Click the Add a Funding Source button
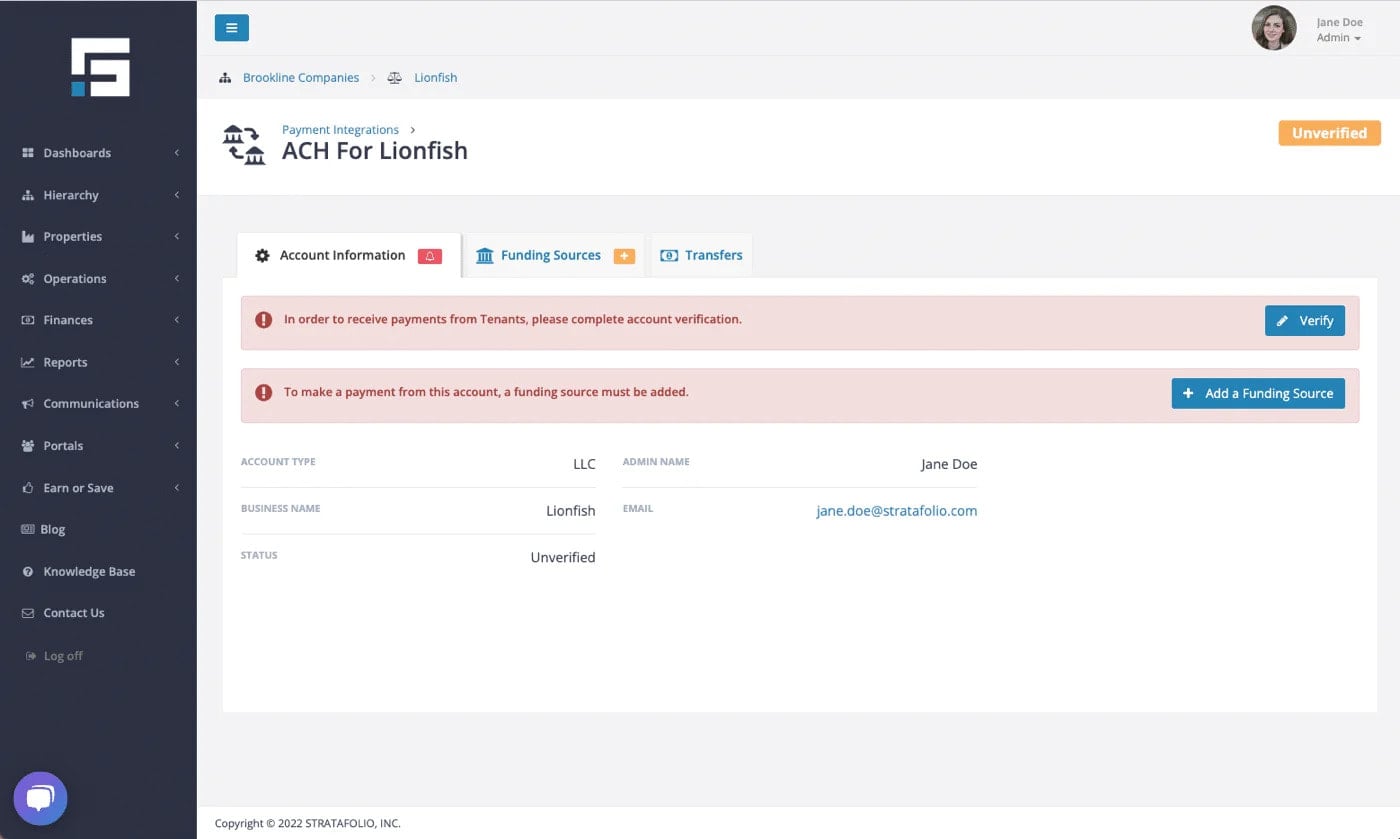Screen dimensions: 1400x839 coord(1258,393)
